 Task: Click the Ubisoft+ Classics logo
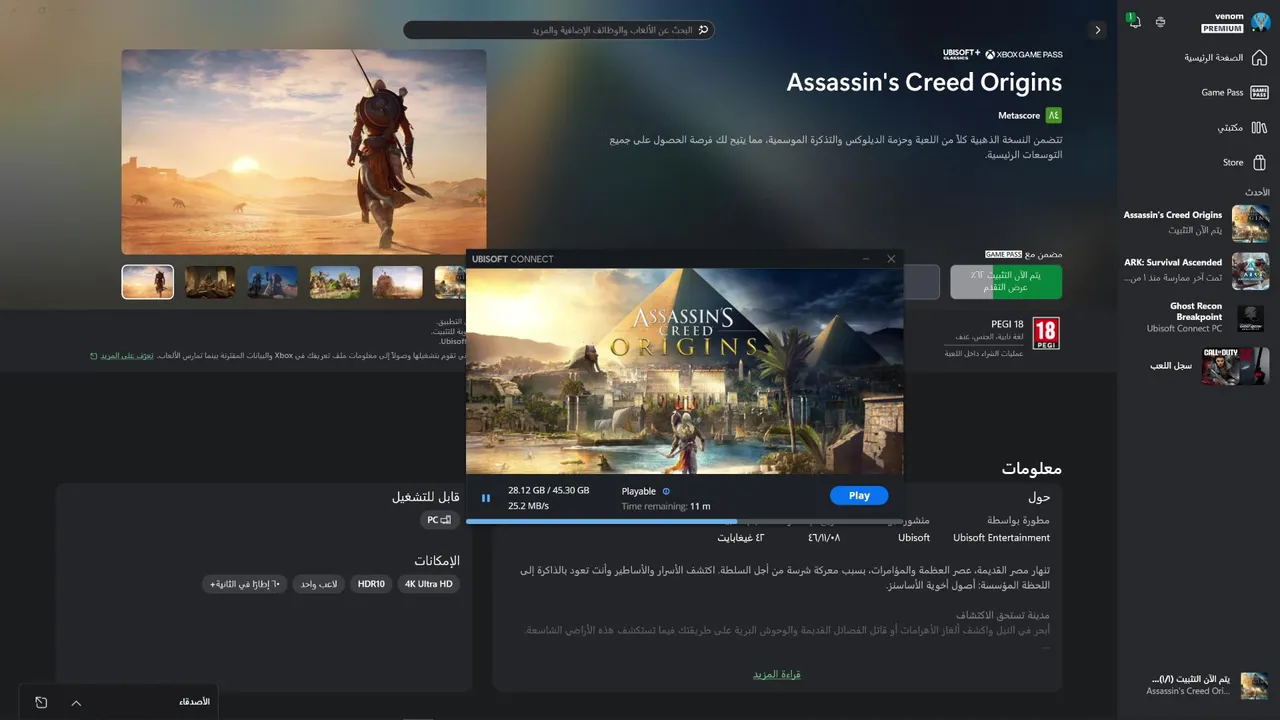click(961, 54)
